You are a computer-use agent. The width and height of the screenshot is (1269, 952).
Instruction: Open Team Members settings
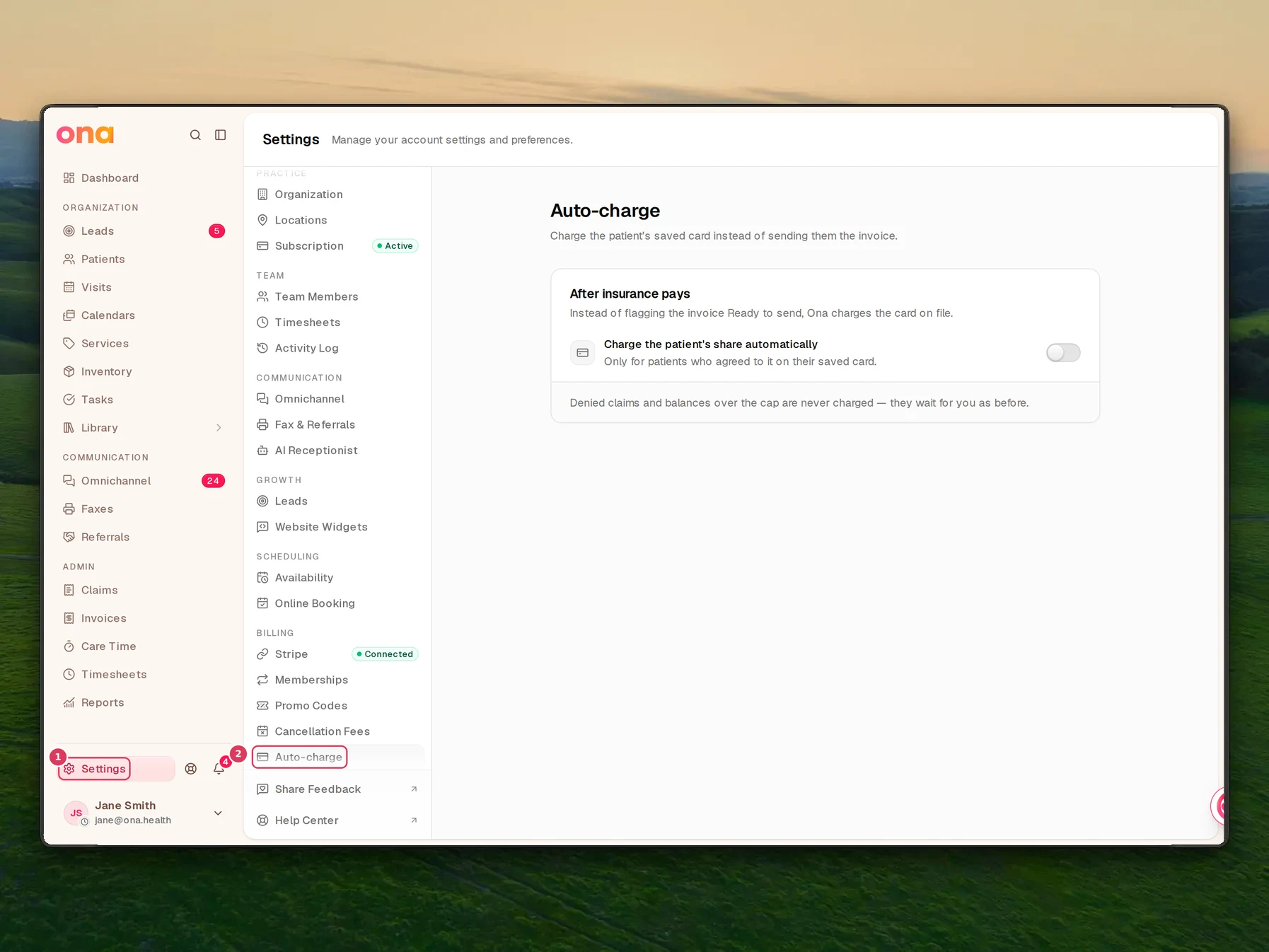coord(337,297)
